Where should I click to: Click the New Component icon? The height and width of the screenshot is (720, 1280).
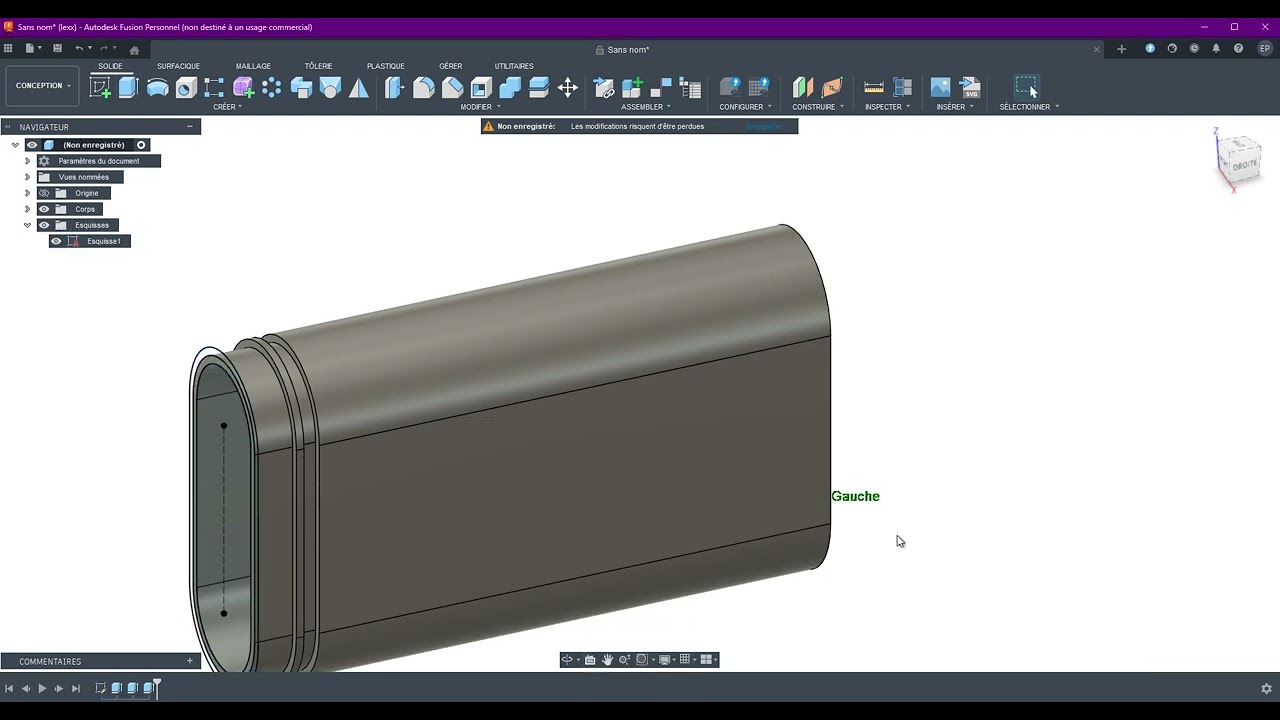point(632,88)
